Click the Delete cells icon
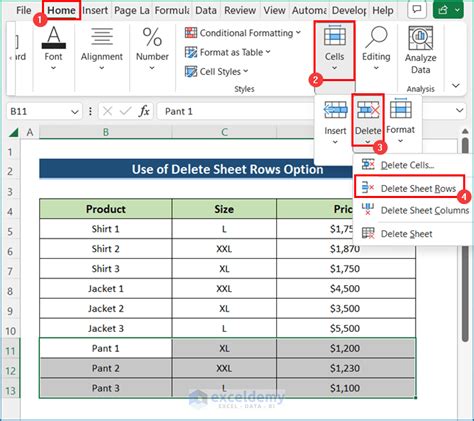 click(368, 110)
